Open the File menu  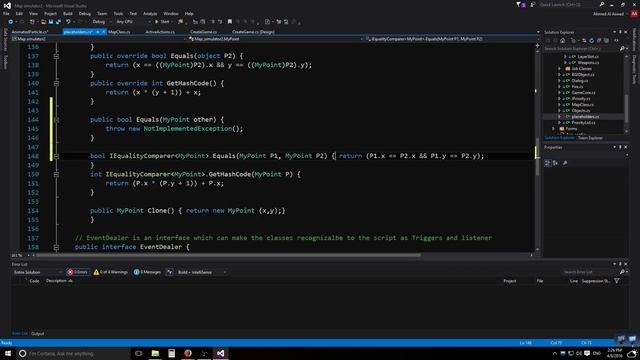click(x=6, y=13)
